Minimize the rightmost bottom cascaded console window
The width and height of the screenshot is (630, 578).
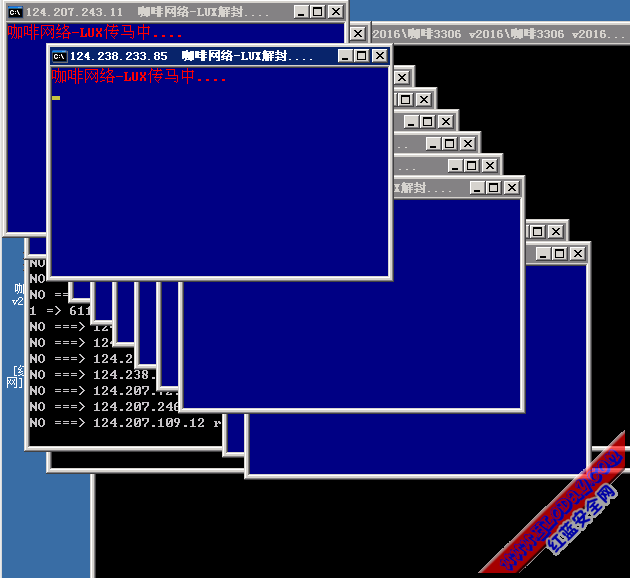pos(543,254)
